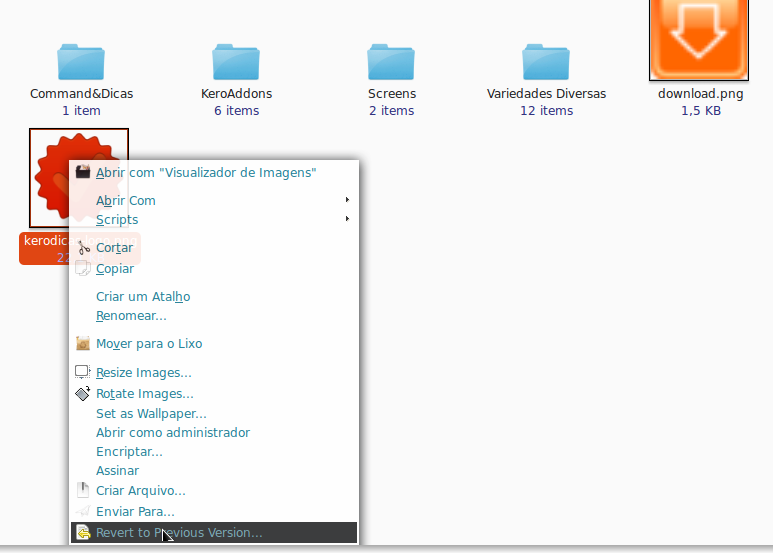
Task: Select Resize Images... entry
Action: (x=214, y=373)
